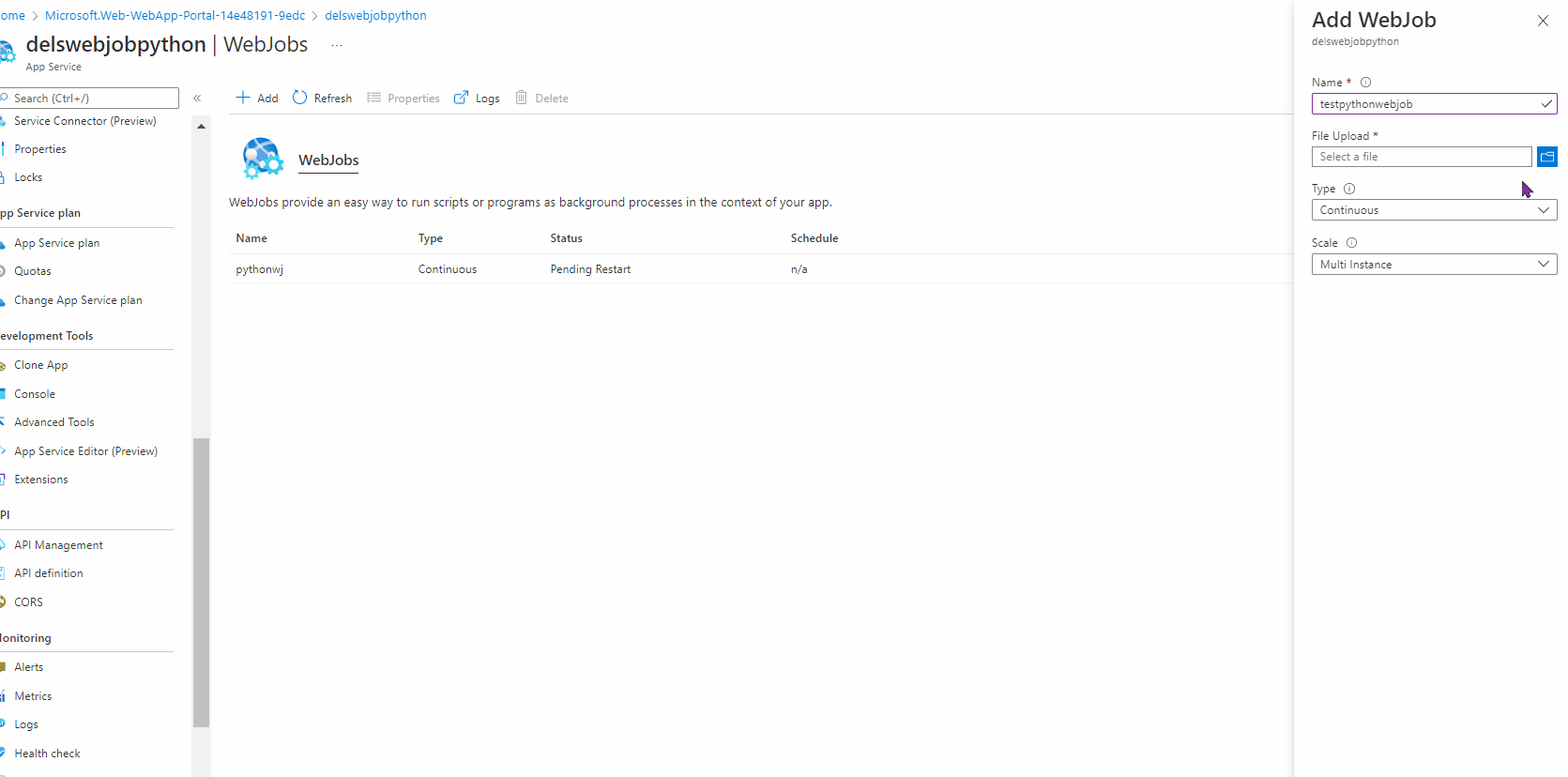1568x777 pixels.
Task: Select Change App Service plan
Action: tap(78, 300)
